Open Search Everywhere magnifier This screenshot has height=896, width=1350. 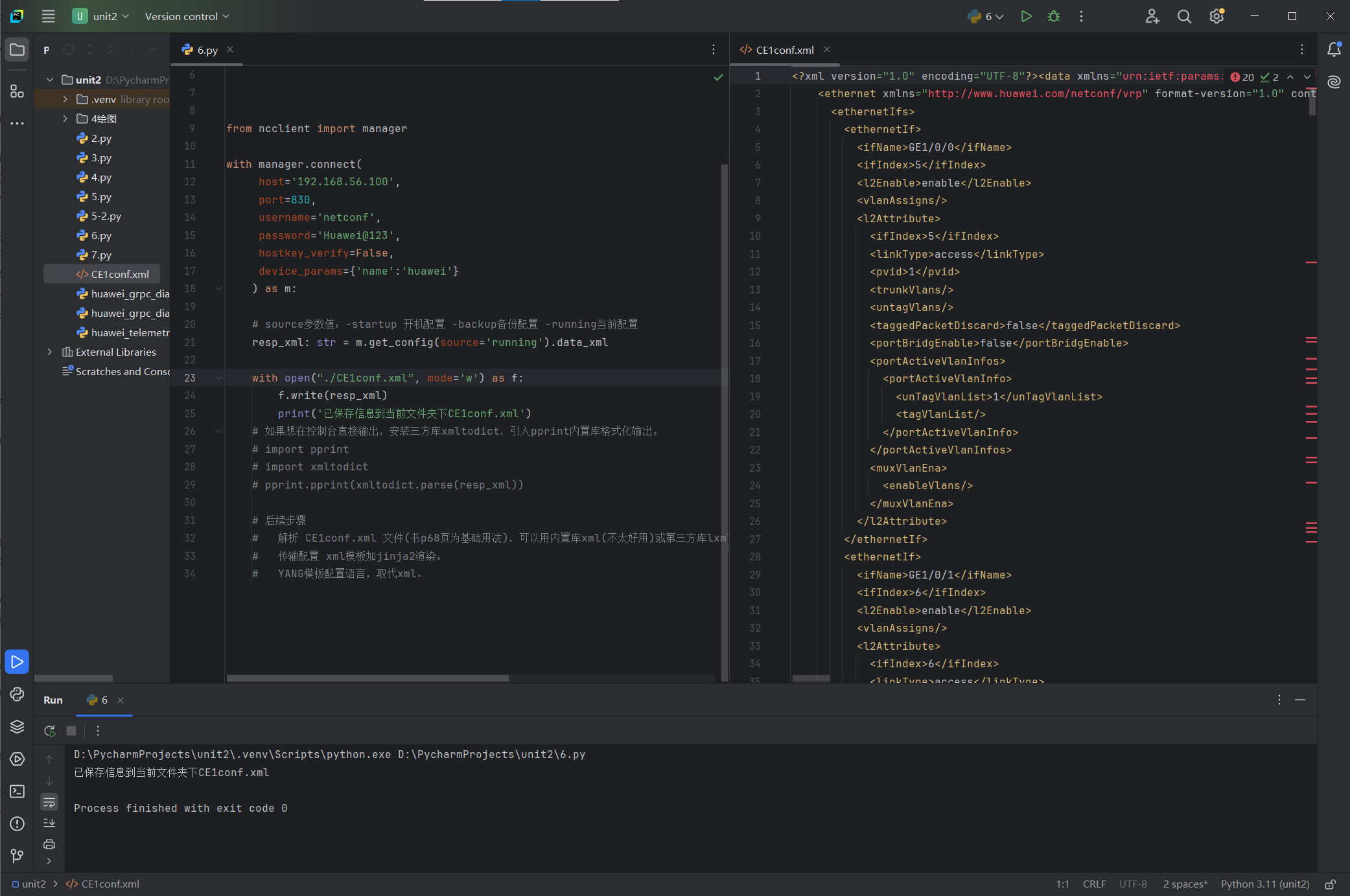(x=1184, y=16)
